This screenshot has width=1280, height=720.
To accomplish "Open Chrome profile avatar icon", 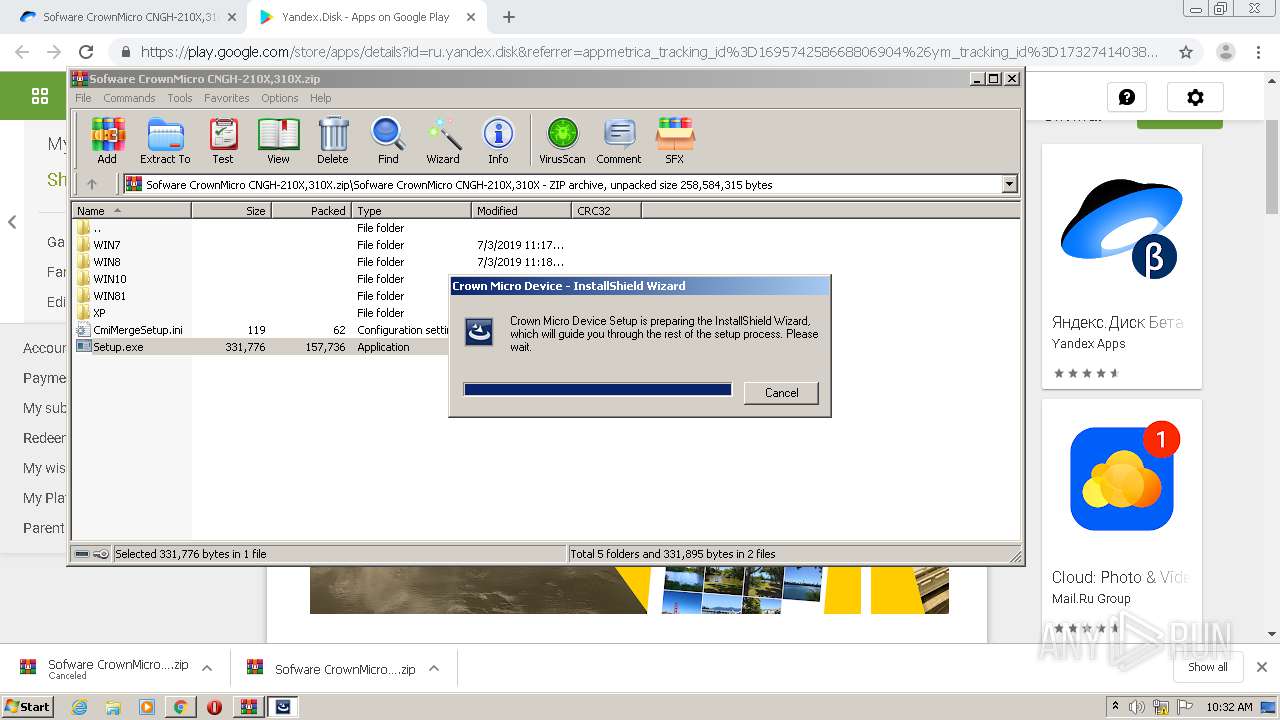I will point(1225,52).
